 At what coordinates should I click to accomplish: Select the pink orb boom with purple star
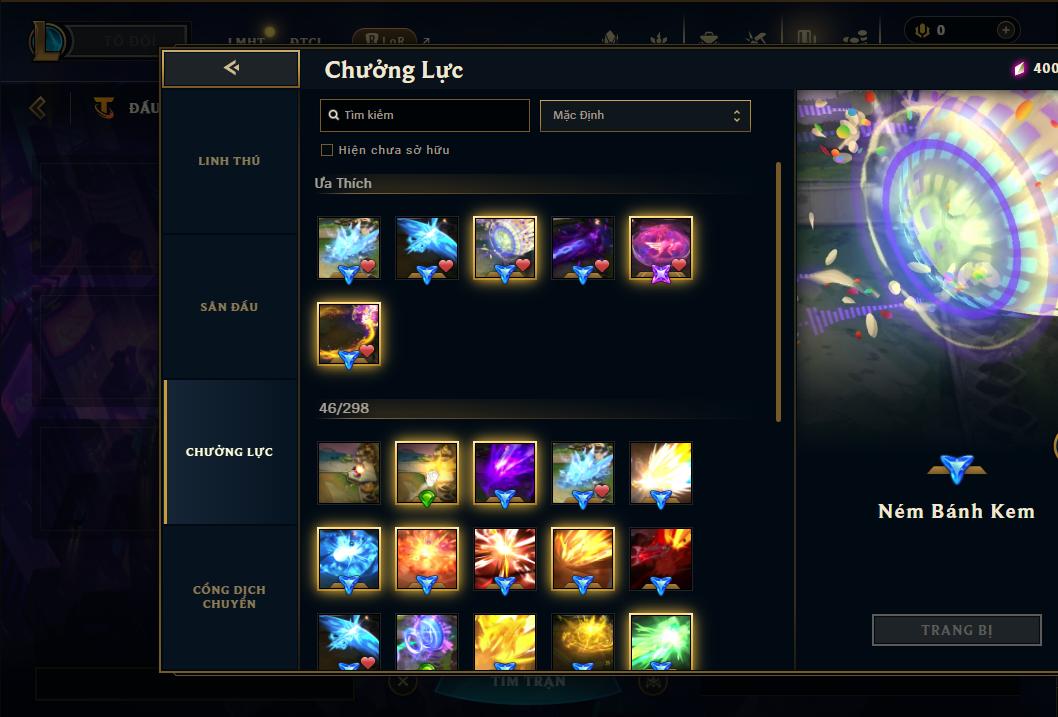pos(661,248)
